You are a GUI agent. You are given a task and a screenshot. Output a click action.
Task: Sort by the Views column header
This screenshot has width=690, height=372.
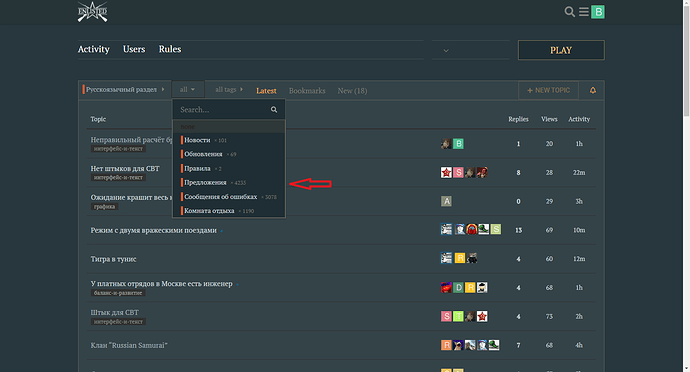click(x=549, y=119)
